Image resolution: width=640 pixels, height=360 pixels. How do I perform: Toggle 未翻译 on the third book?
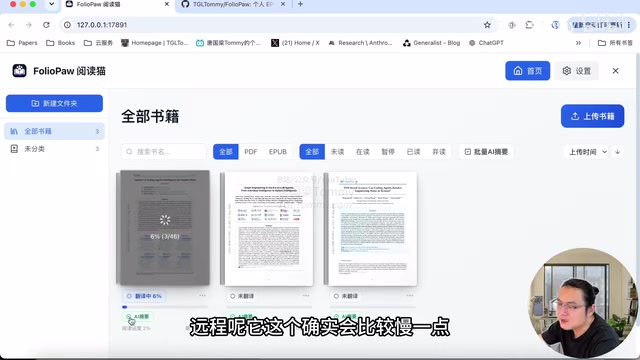[346, 296]
